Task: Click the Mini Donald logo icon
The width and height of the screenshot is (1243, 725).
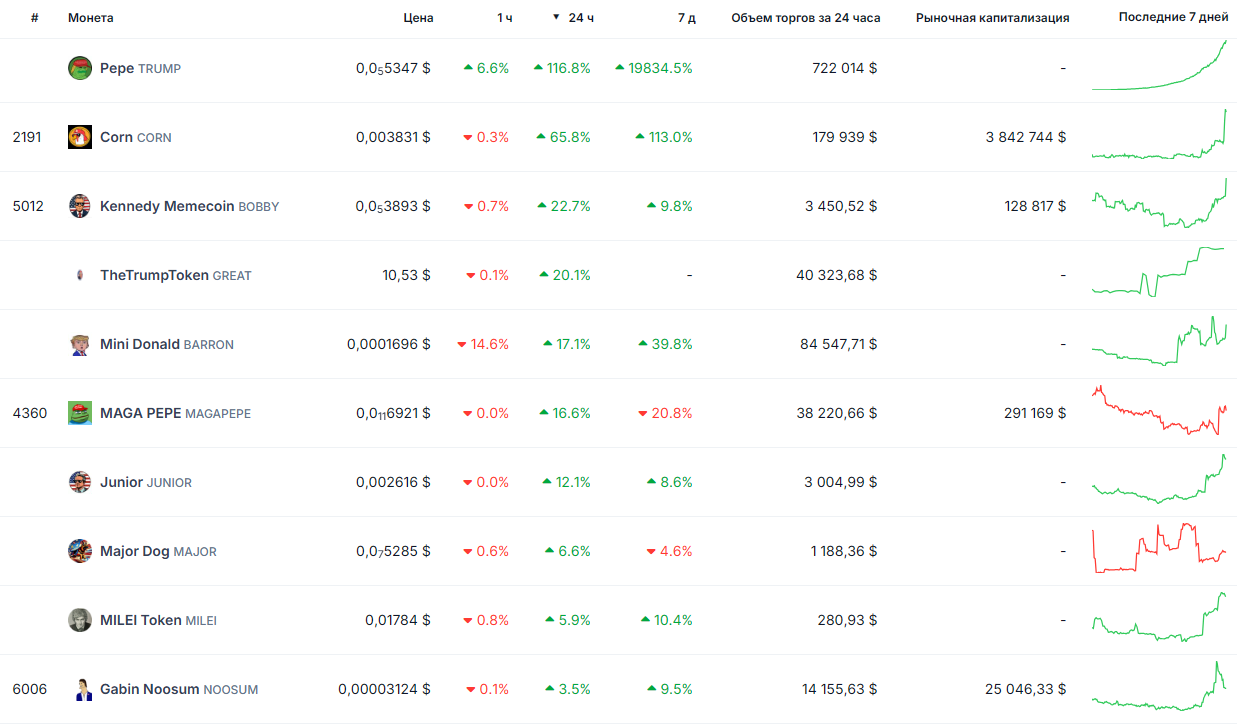Action: (x=80, y=344)
